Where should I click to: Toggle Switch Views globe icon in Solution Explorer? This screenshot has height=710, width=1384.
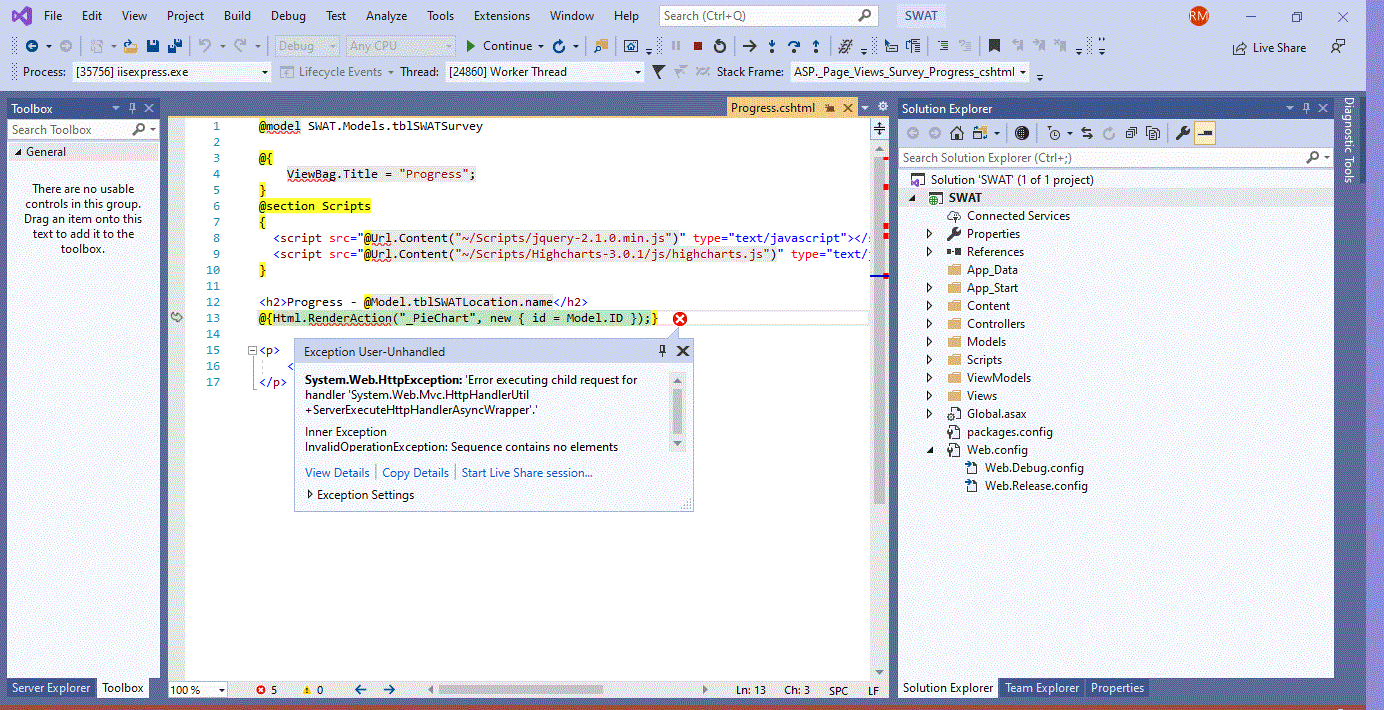pyautogui.click(x=1021, y=133)
